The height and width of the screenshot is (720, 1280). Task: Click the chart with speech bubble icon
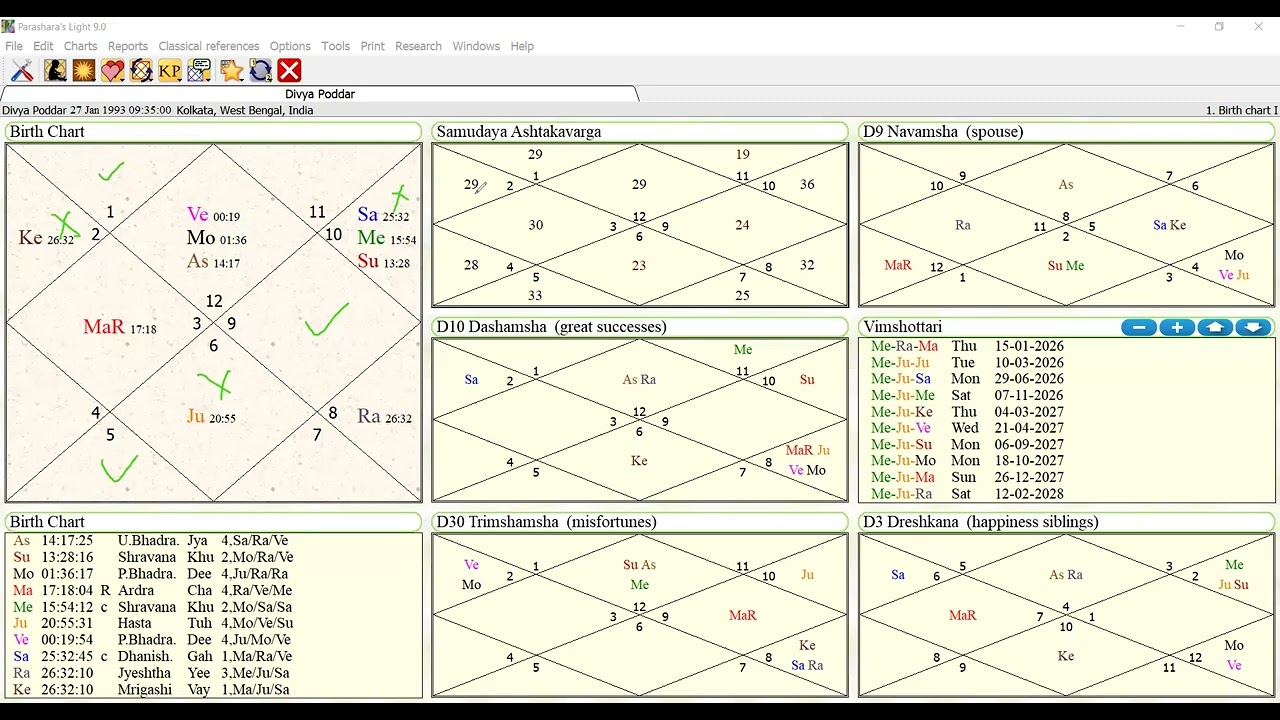[200, 70]
